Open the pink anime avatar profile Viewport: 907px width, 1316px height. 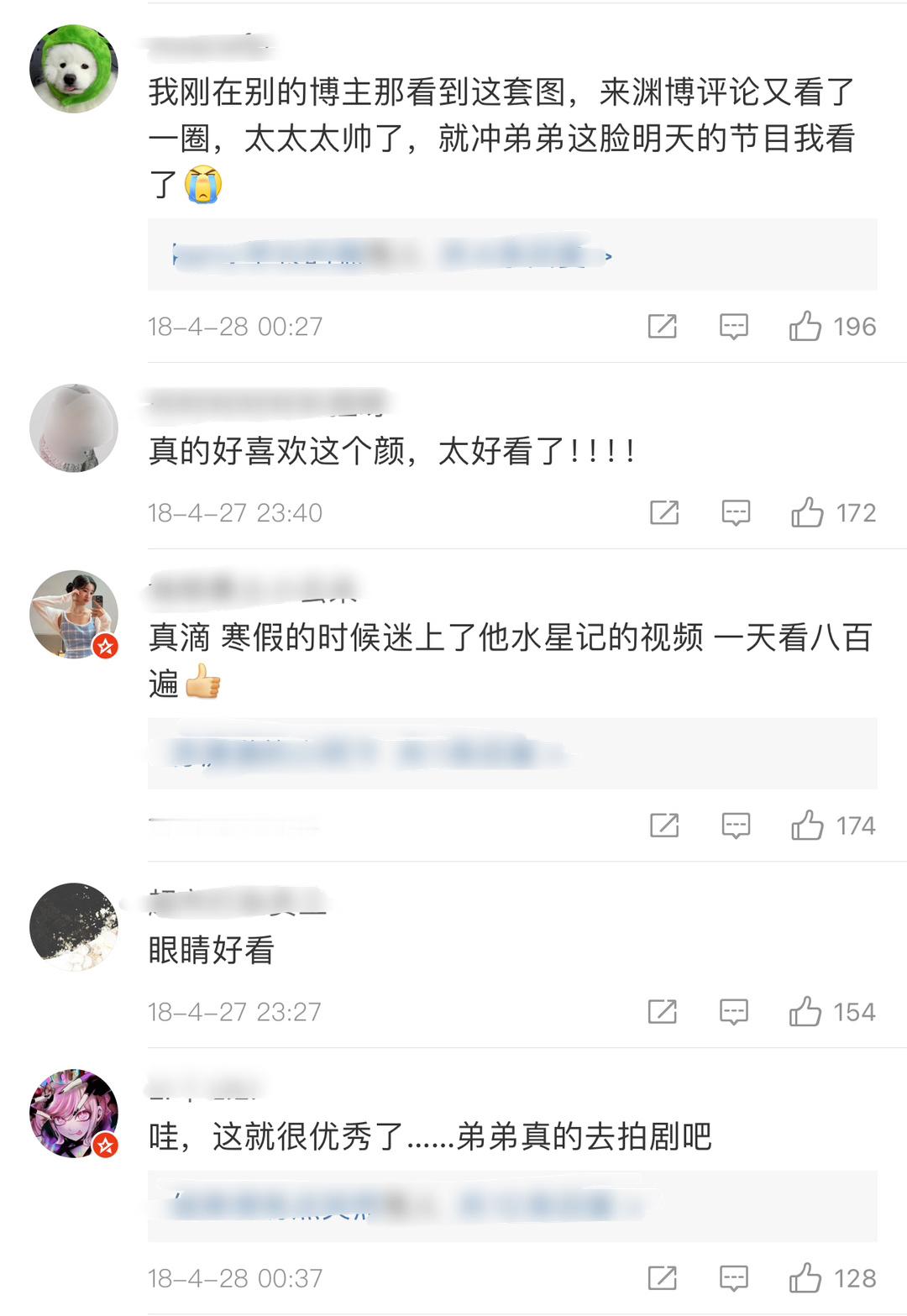click(x=74, y=1114)
